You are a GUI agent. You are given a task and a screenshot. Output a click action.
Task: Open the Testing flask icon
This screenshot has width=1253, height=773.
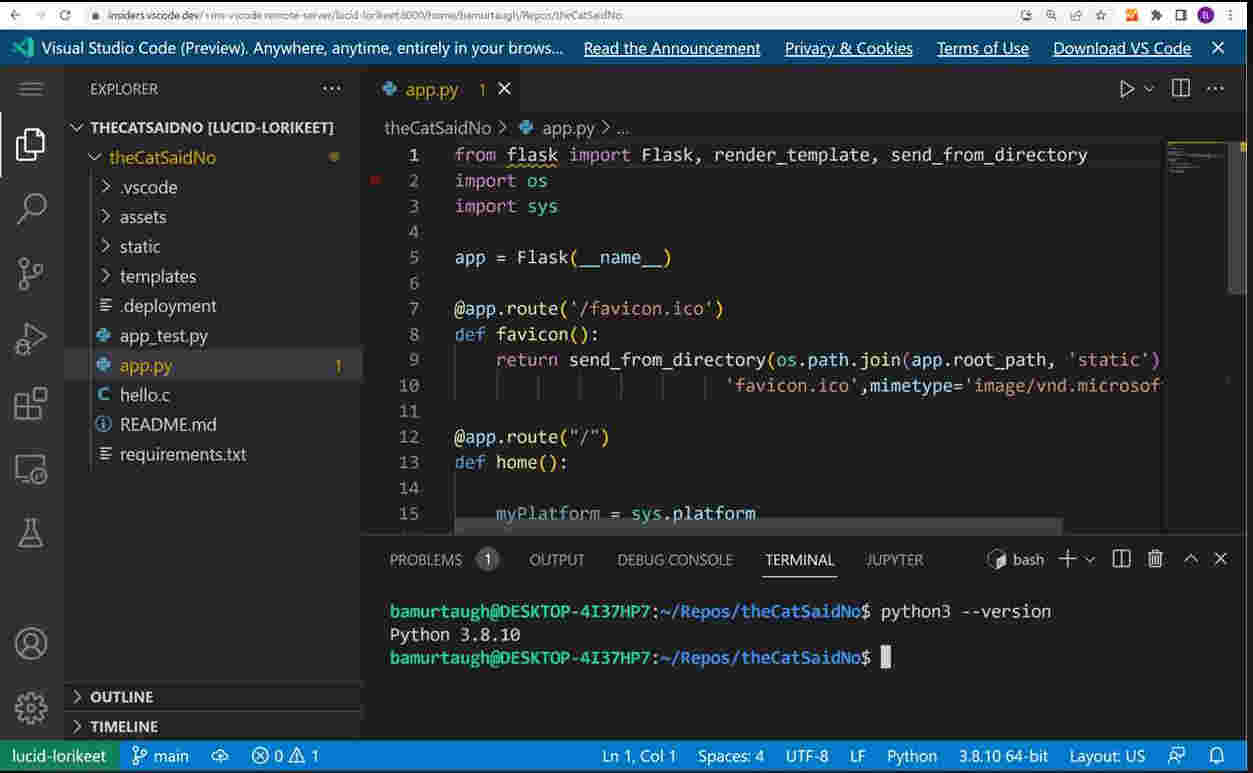coord(31,533)
